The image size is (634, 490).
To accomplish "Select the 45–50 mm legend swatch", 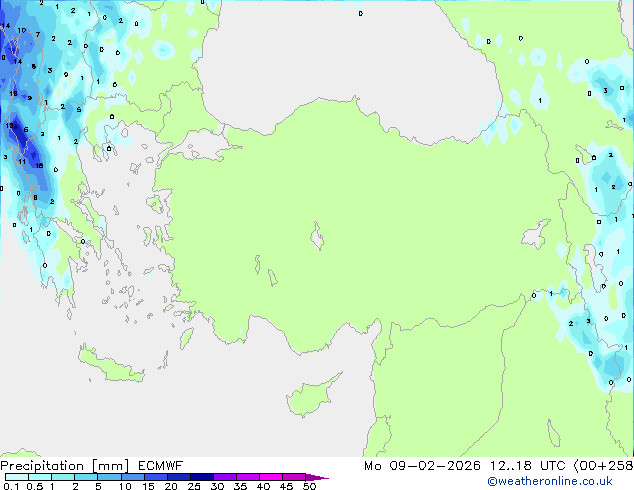I will tap(294, 477).
